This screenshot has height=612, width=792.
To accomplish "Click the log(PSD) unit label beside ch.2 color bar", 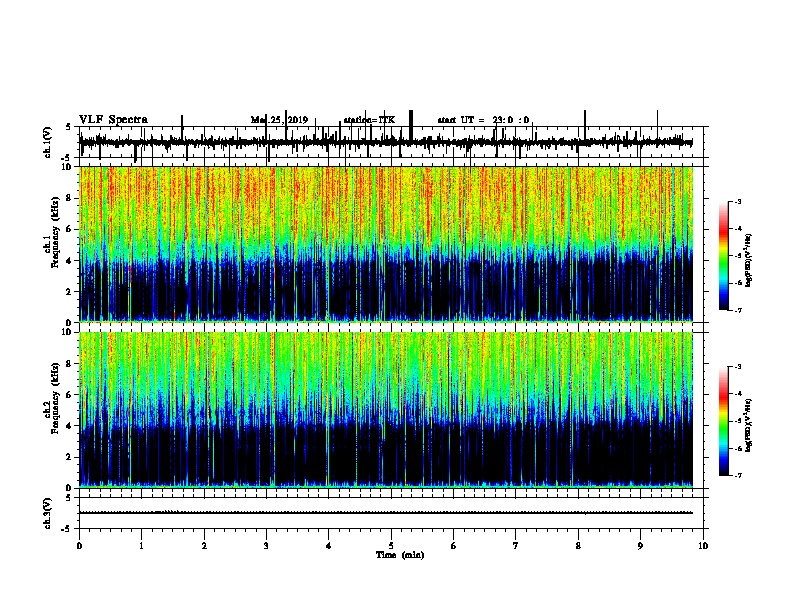I will point(748,425).
